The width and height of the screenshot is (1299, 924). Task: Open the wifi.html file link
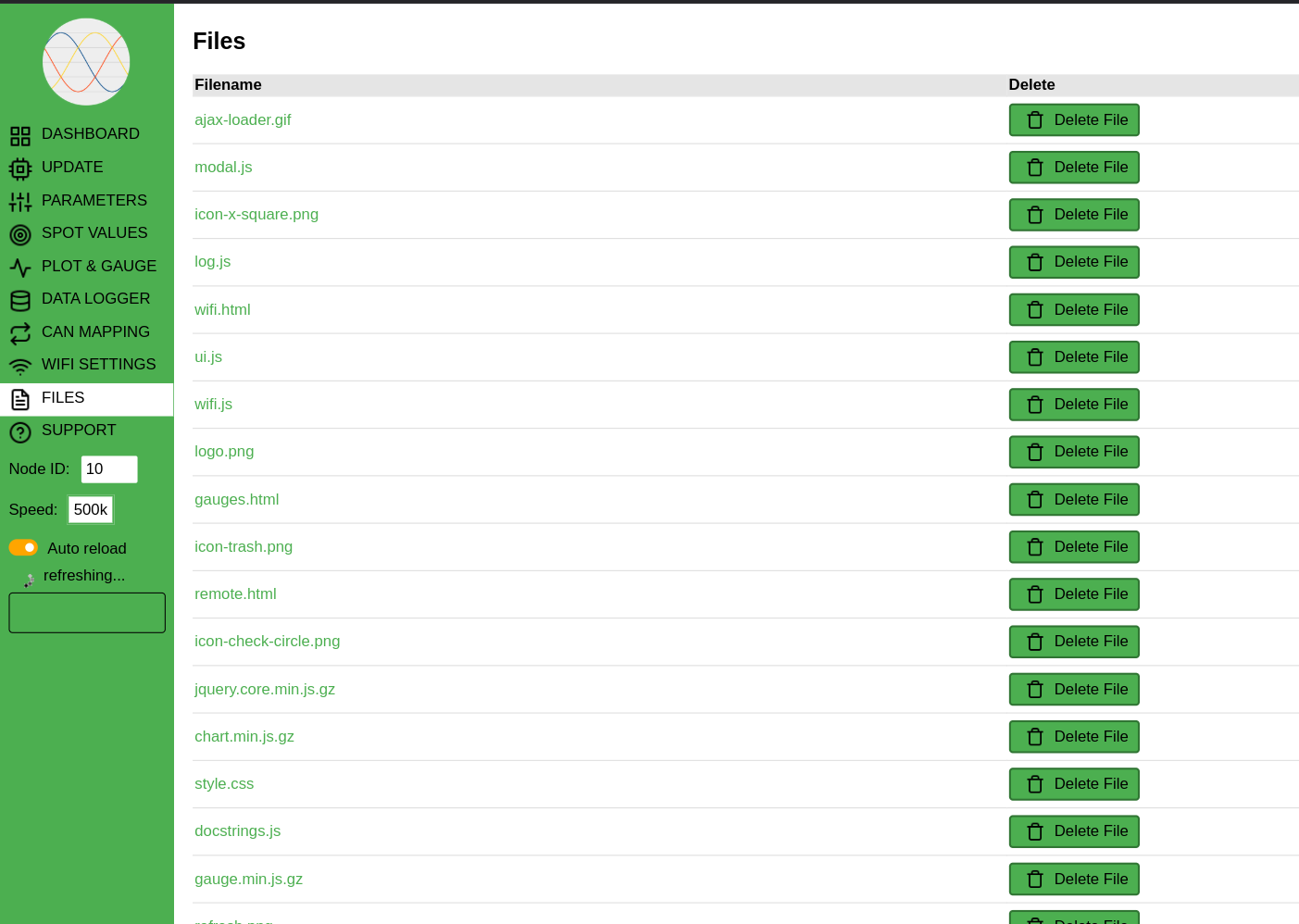222,310
